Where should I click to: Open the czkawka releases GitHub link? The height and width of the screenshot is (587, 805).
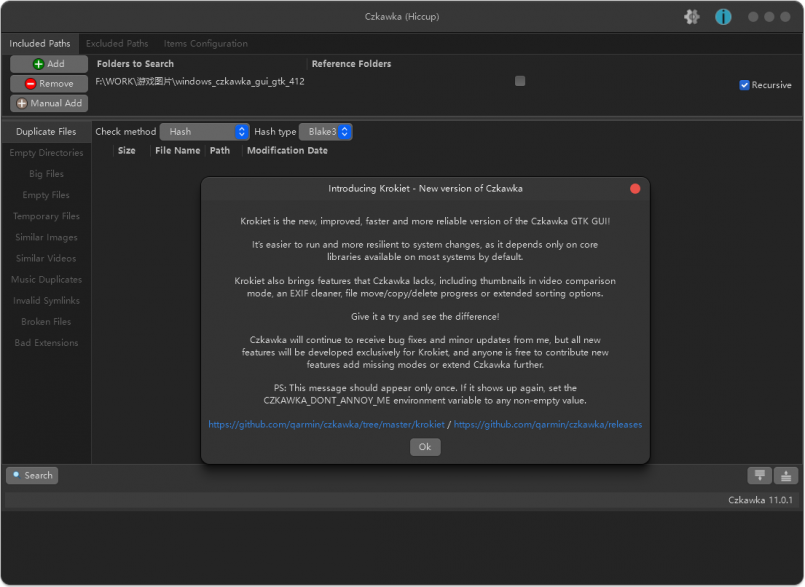548,425
